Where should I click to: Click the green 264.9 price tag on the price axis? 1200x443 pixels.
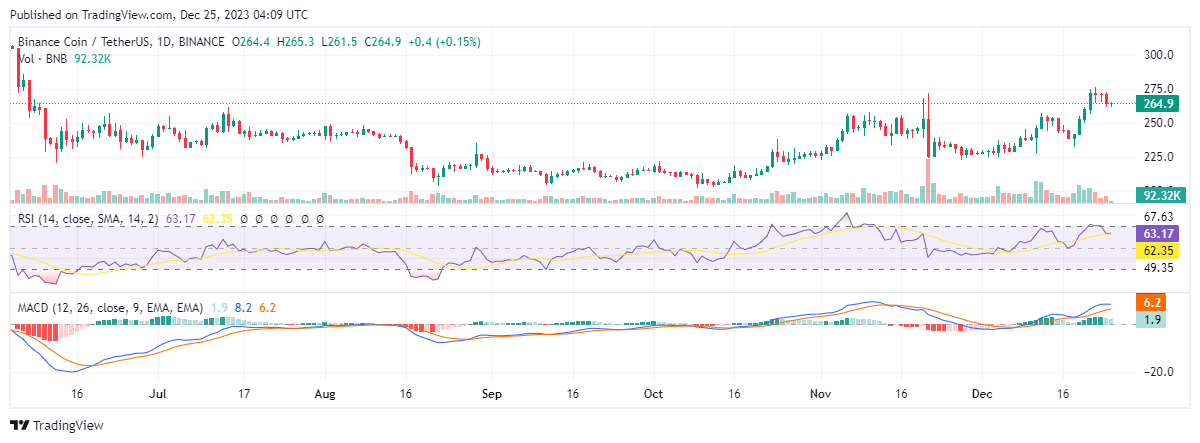pyautogui.click(x=1156, y=103)
